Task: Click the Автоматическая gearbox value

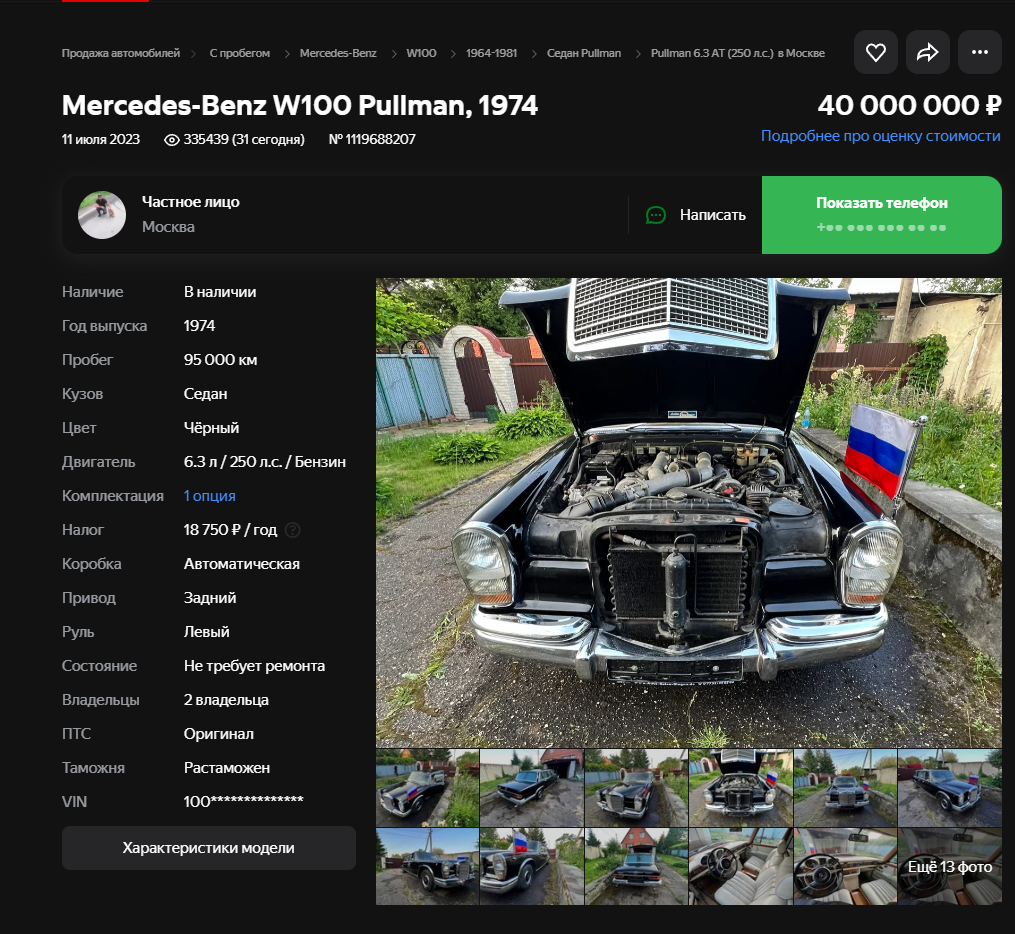Action: pyautogui.click(x=241, y=564)
